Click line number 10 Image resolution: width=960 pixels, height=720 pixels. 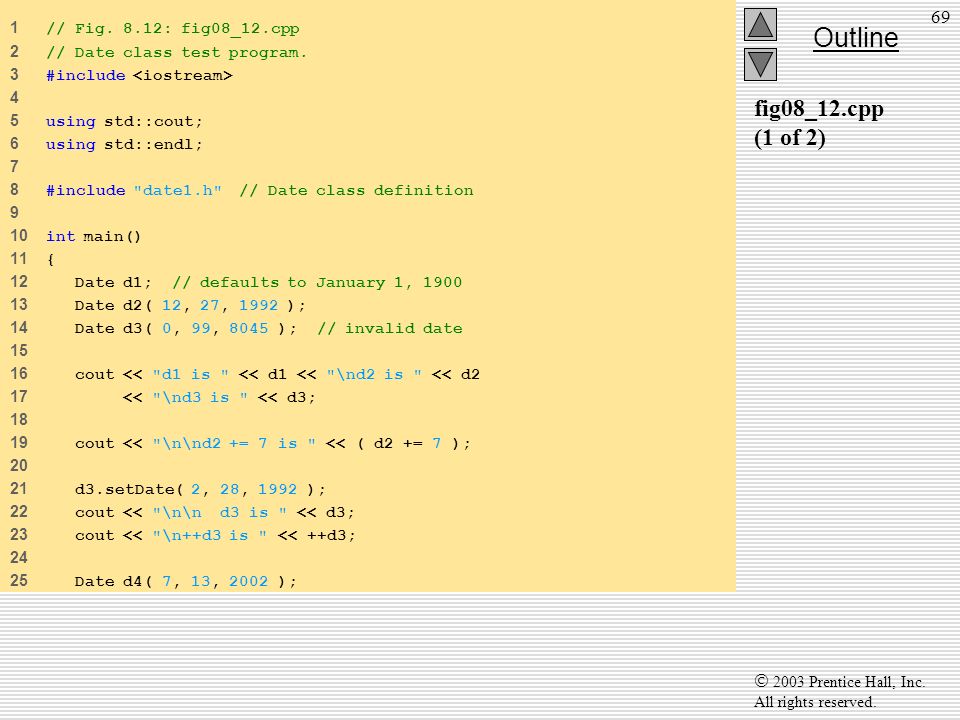18,236
